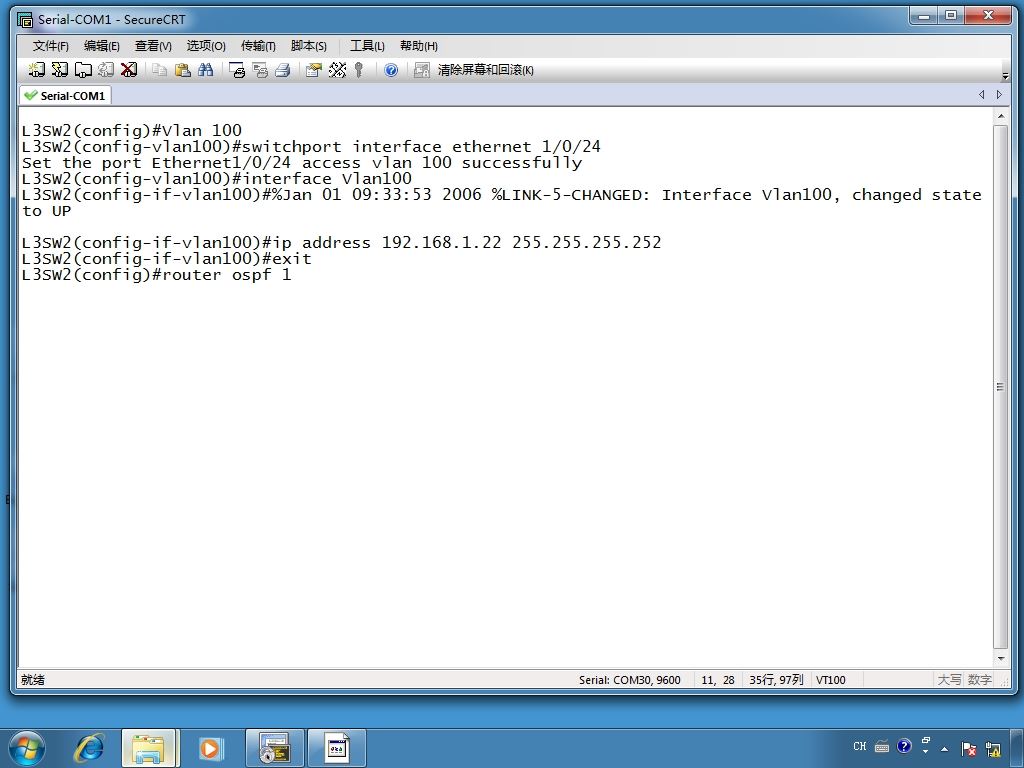
Task: Click the Quick Connect lightning icon
Action: [59, 70]
